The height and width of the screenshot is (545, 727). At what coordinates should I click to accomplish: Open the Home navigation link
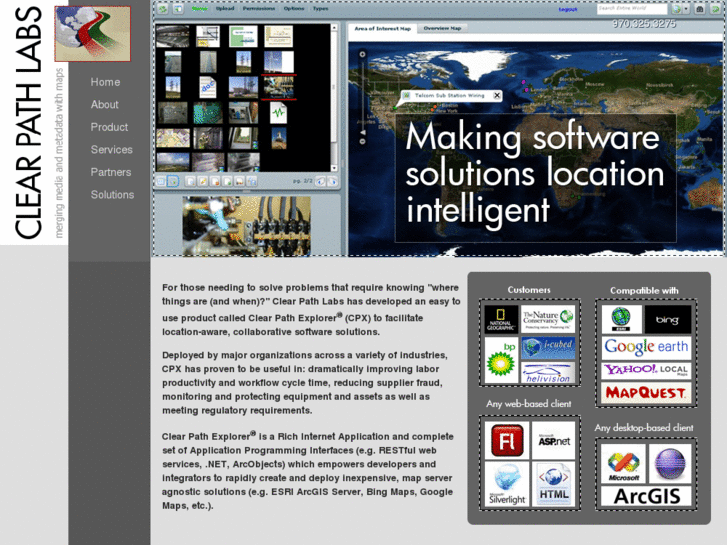105,82
